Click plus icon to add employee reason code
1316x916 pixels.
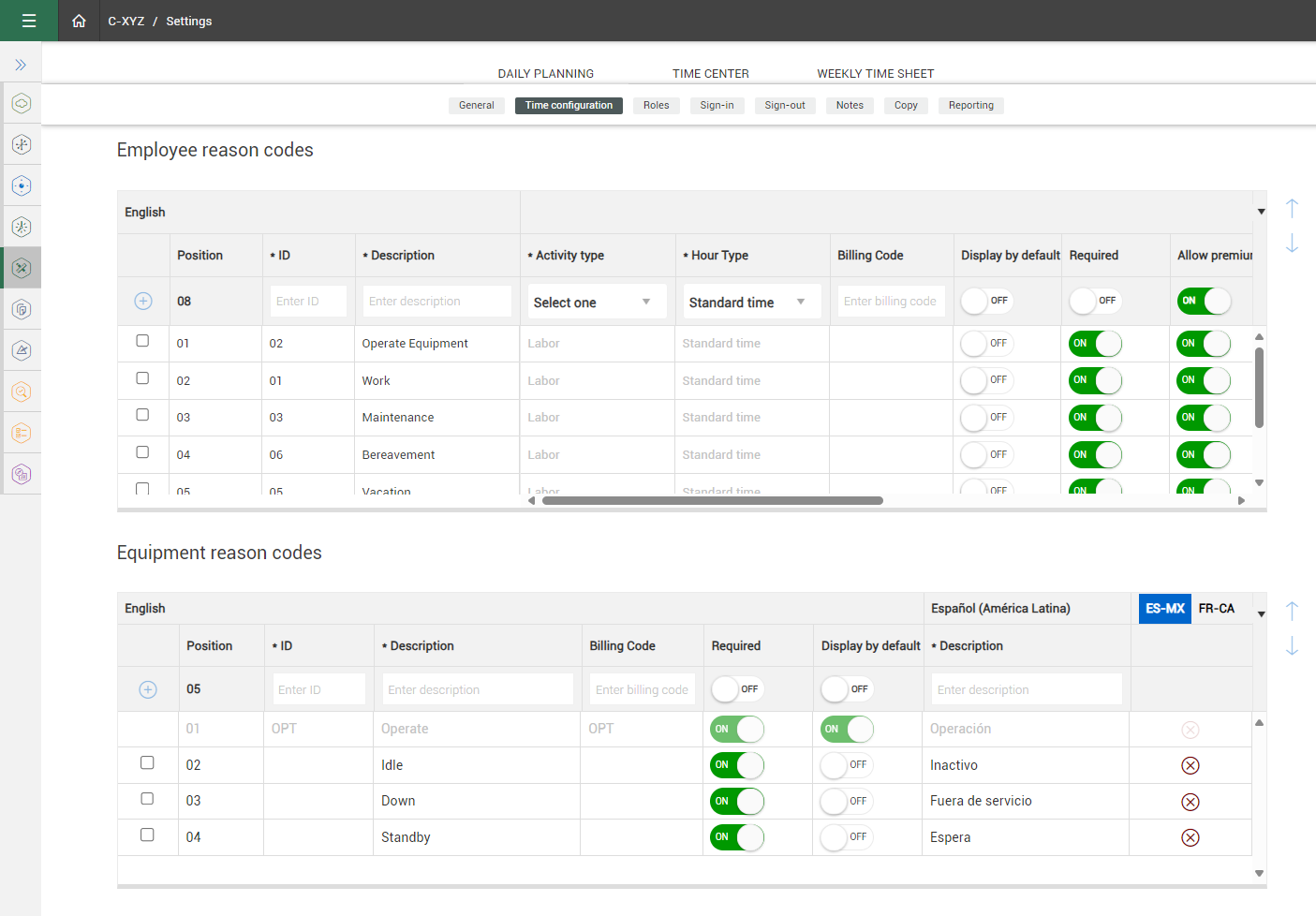tap(143, 301)
